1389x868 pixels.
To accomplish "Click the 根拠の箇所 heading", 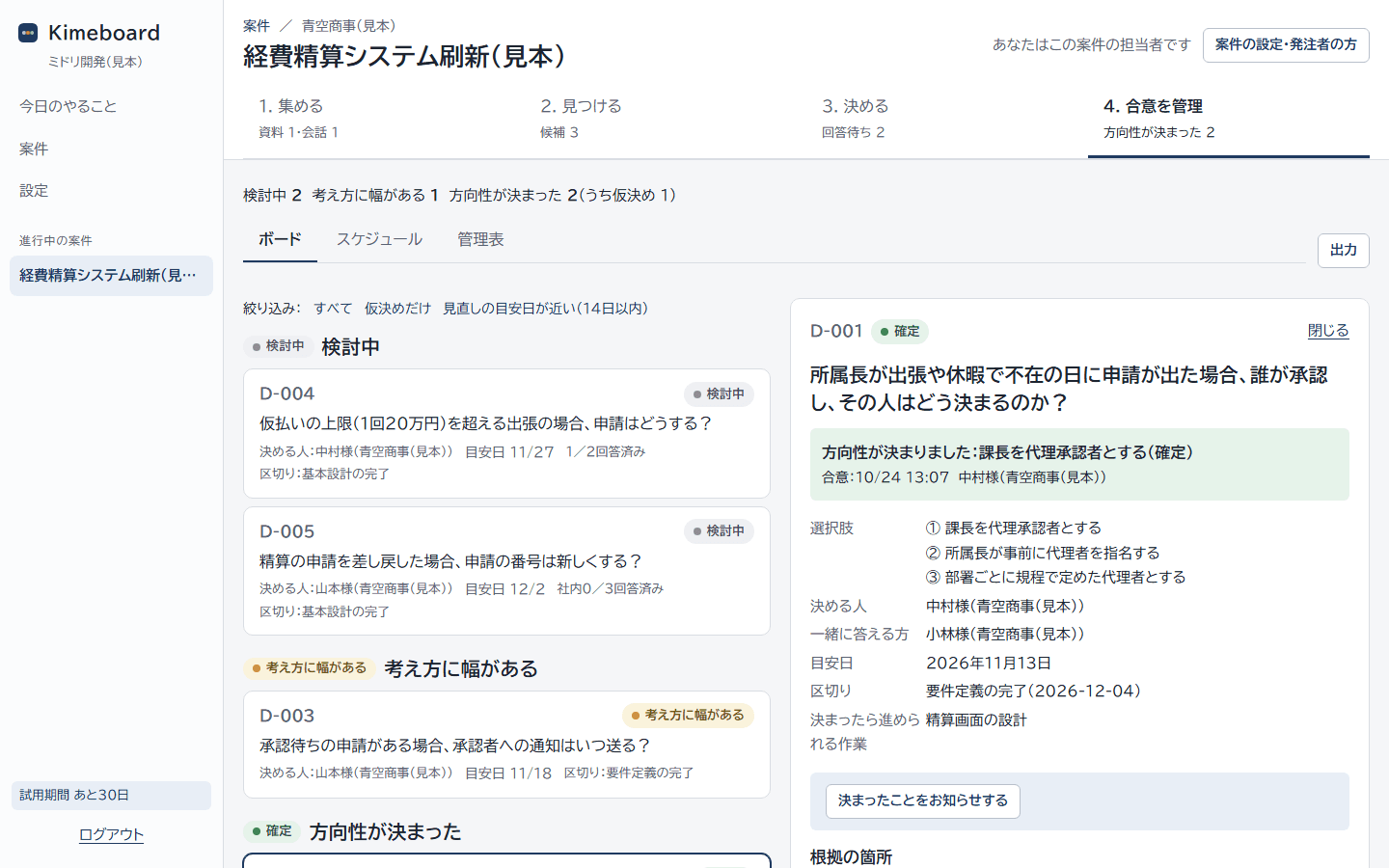I will (851, 857).
